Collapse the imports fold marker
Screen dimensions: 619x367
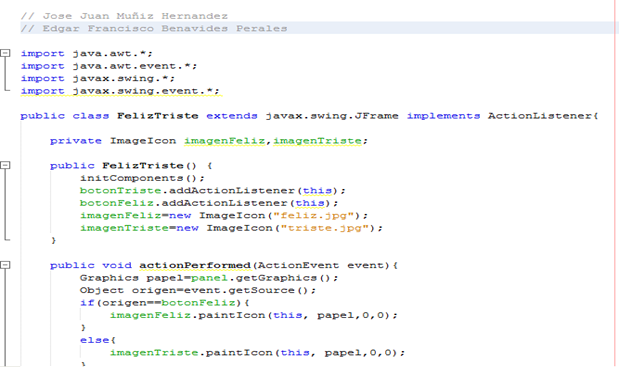point(5,53)
